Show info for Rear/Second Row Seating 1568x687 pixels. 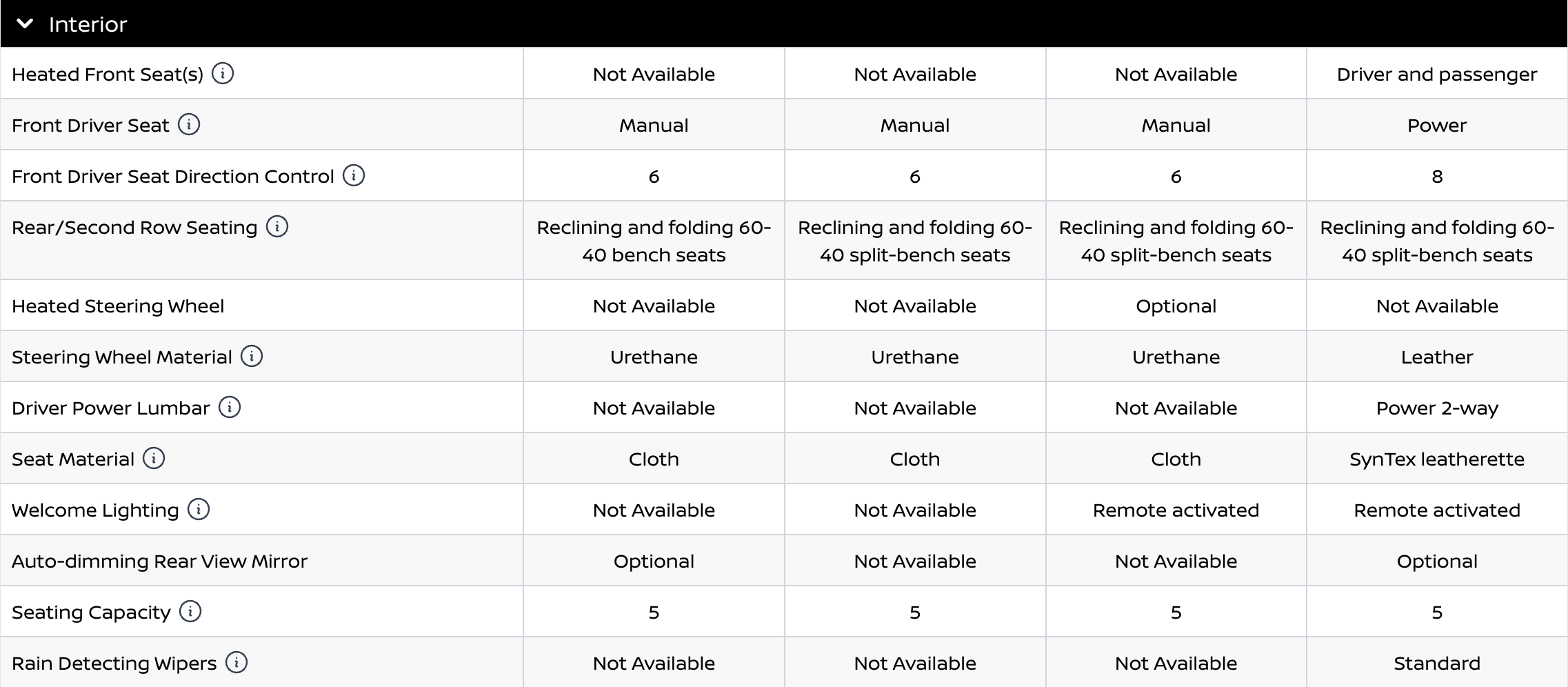tap(277, 226)
